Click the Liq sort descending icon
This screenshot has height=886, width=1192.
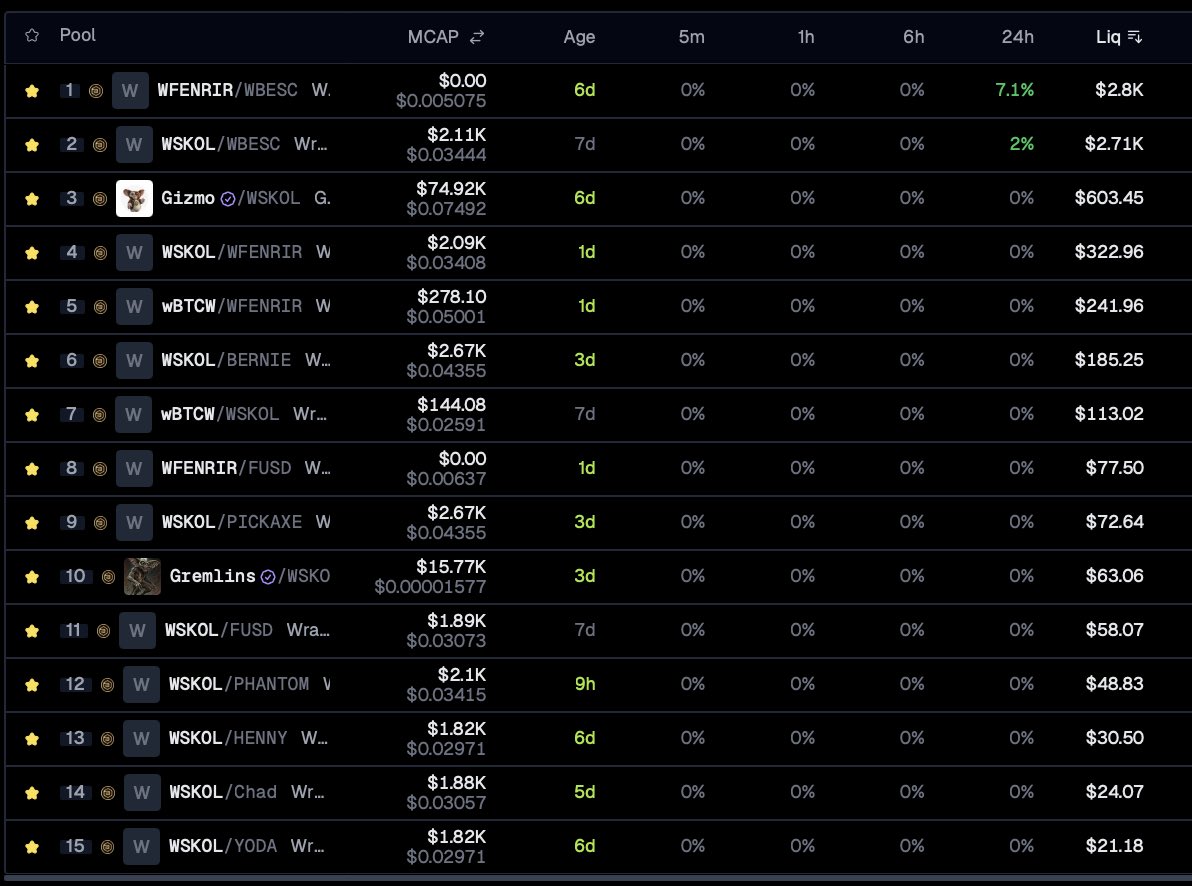[1135, 37]
